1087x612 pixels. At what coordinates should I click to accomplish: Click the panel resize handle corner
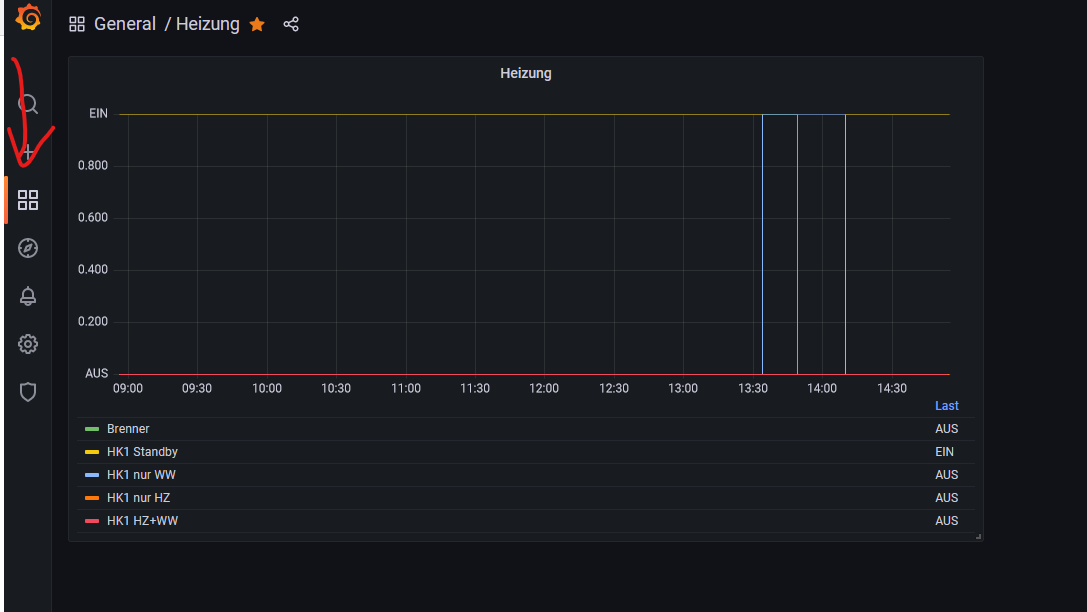point(979,537)
